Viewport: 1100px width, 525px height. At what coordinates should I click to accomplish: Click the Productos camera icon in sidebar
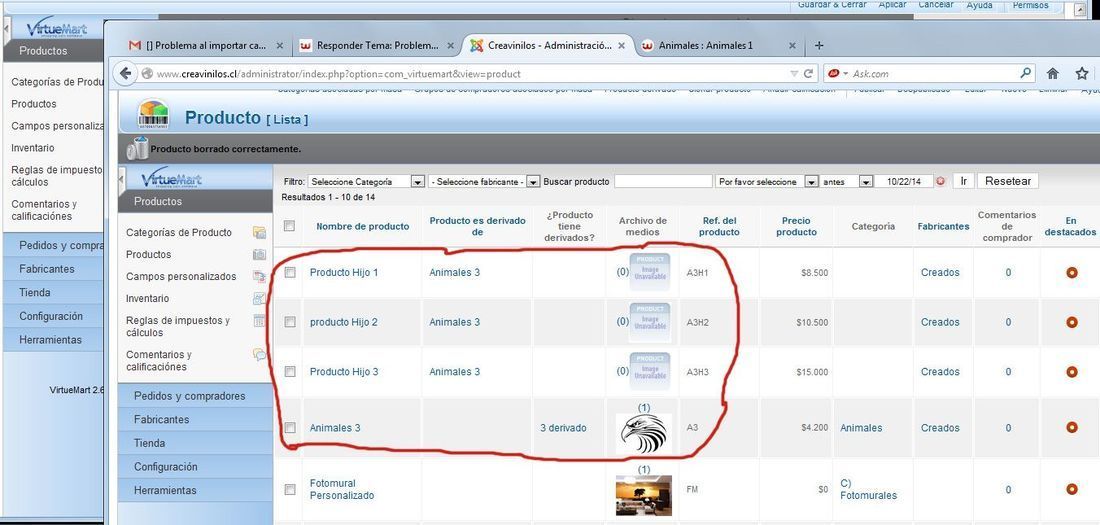click(x=260, y=254)
